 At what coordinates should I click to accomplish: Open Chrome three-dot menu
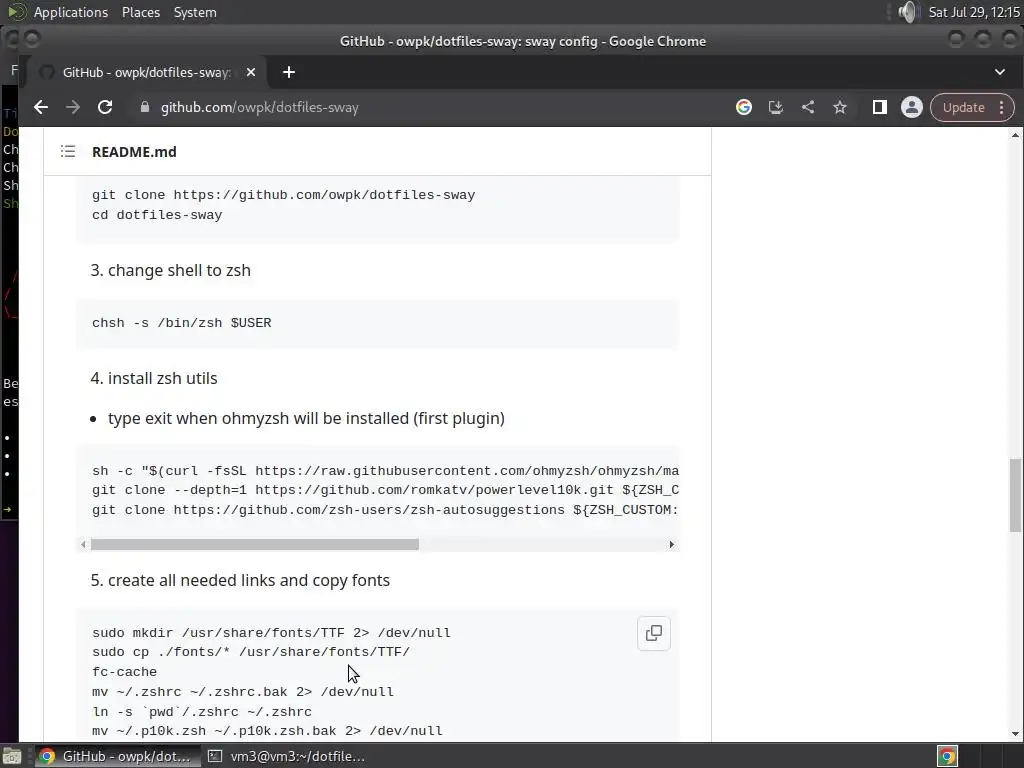pyautogui.click(x=1002, y=108)
